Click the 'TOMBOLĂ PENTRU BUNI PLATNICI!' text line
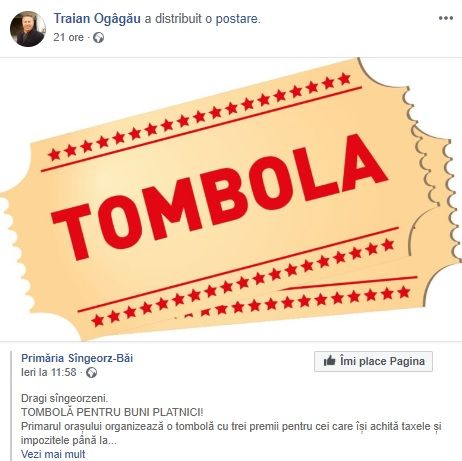This screenshot has height=461, width=462. point(112,412)
